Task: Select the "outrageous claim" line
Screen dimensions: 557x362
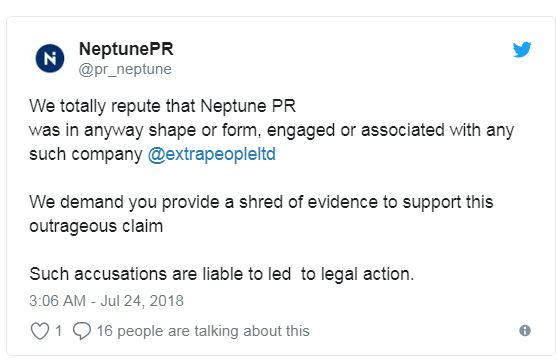Action: click(x=96, y=227)
